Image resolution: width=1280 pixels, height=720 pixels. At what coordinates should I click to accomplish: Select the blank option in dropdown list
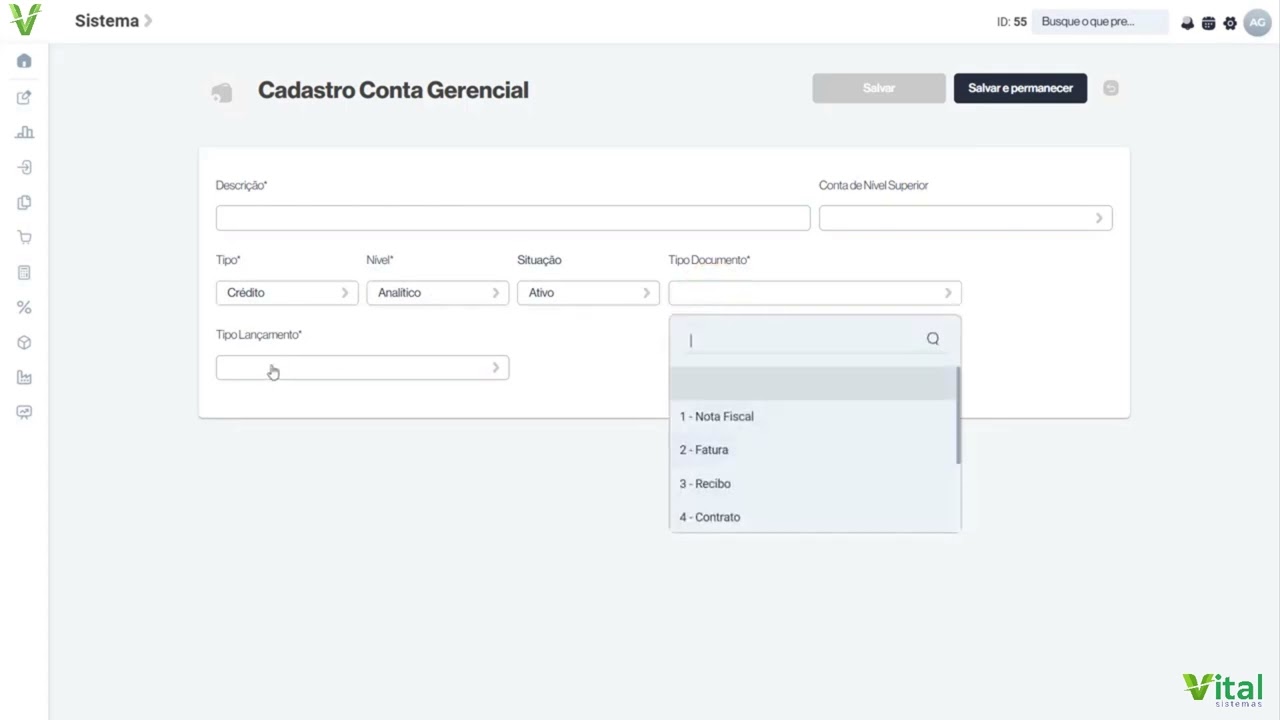pyautogui.click(x=812, y=383)
